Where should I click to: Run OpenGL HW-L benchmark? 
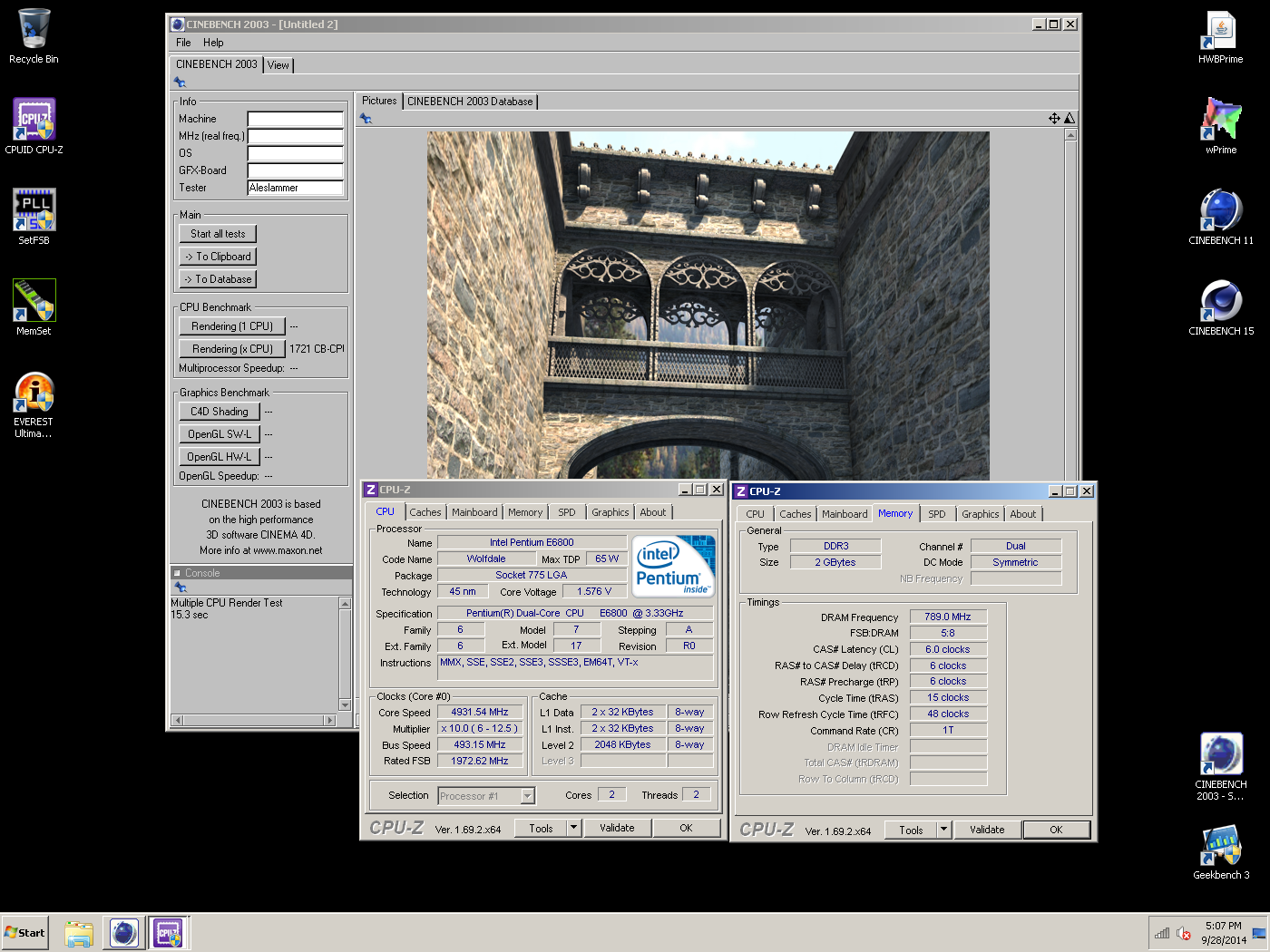(220, 457)
